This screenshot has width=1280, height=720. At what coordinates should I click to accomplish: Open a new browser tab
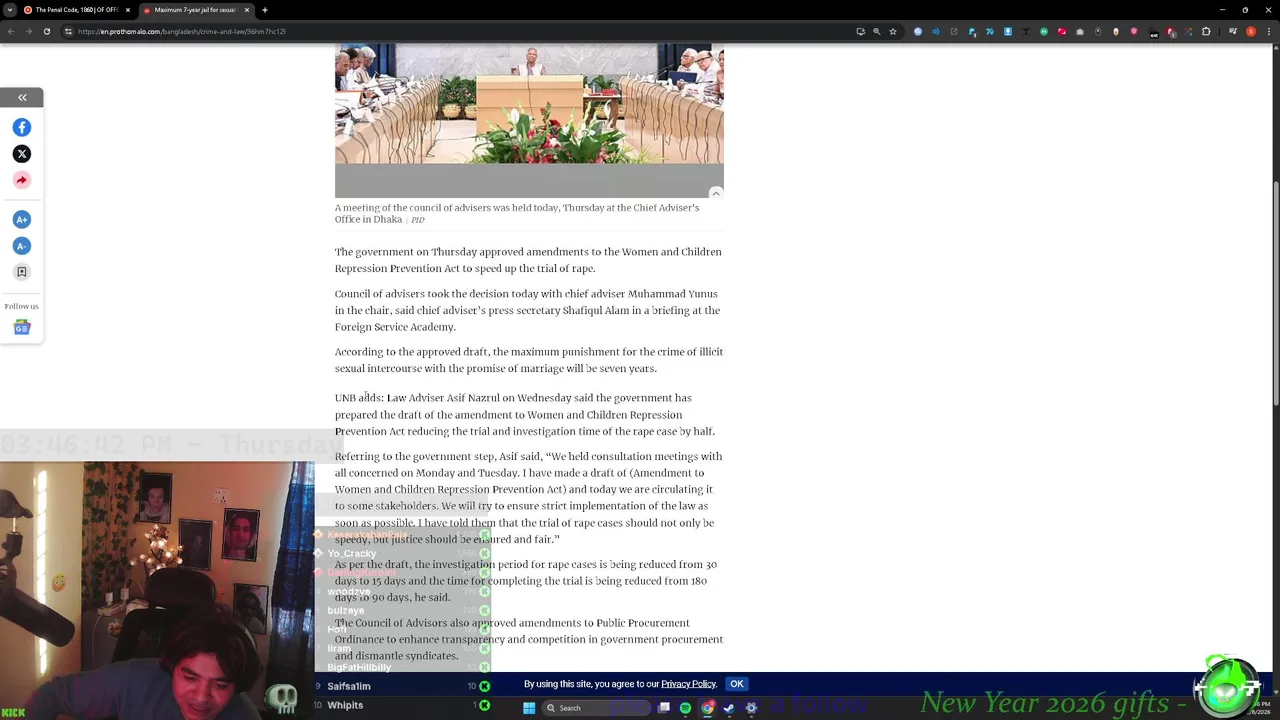pos(264,10)
